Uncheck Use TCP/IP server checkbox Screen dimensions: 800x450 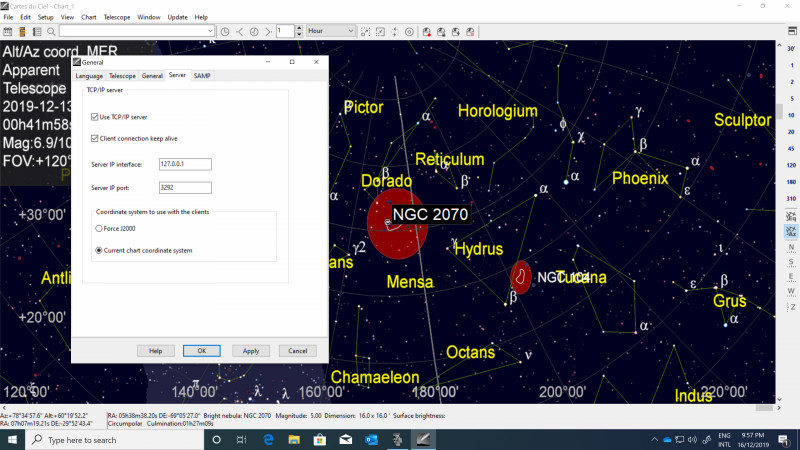95,117
